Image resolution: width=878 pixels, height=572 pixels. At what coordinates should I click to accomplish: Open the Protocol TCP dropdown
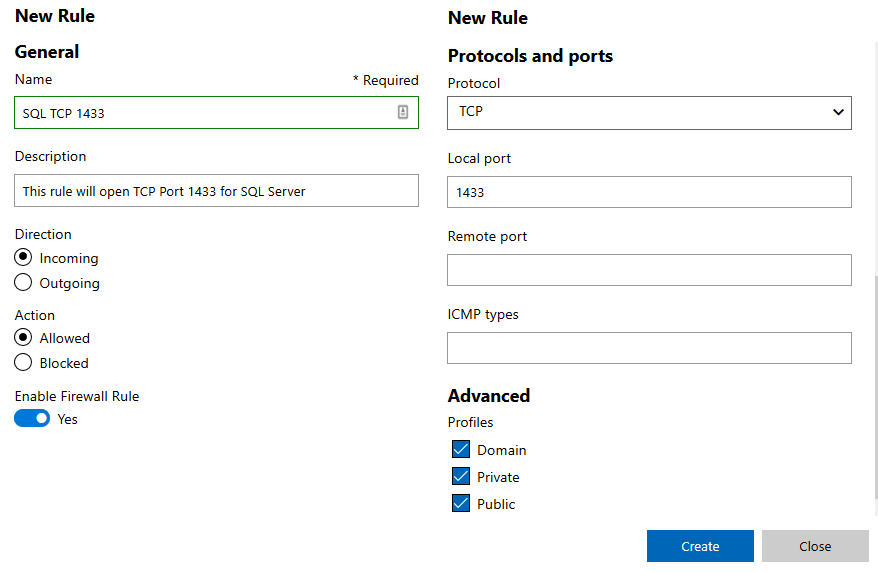point(649,112)
